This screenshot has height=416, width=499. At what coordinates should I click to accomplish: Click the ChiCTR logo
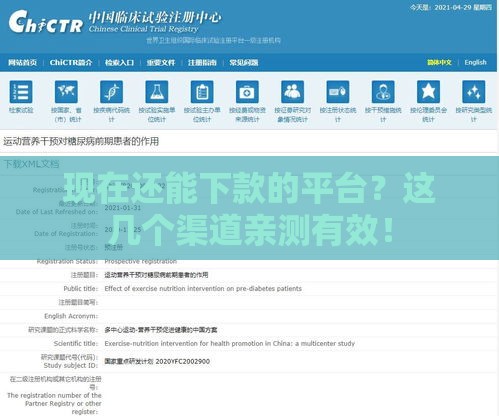click(46, 22)
